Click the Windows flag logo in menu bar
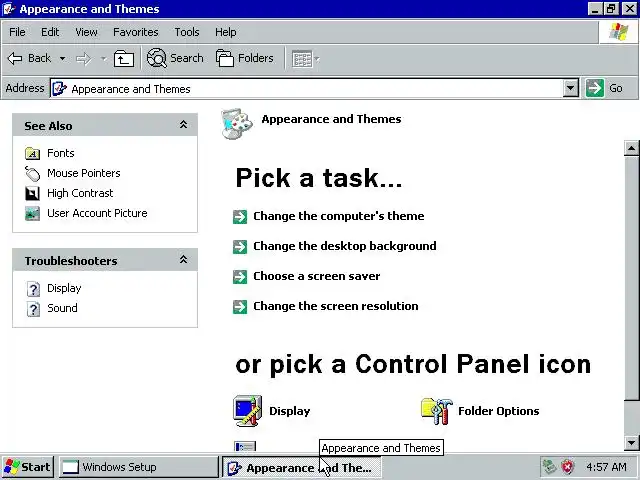Screen dimensions: 640x480 pyautogui.click(x=619, y=32)
